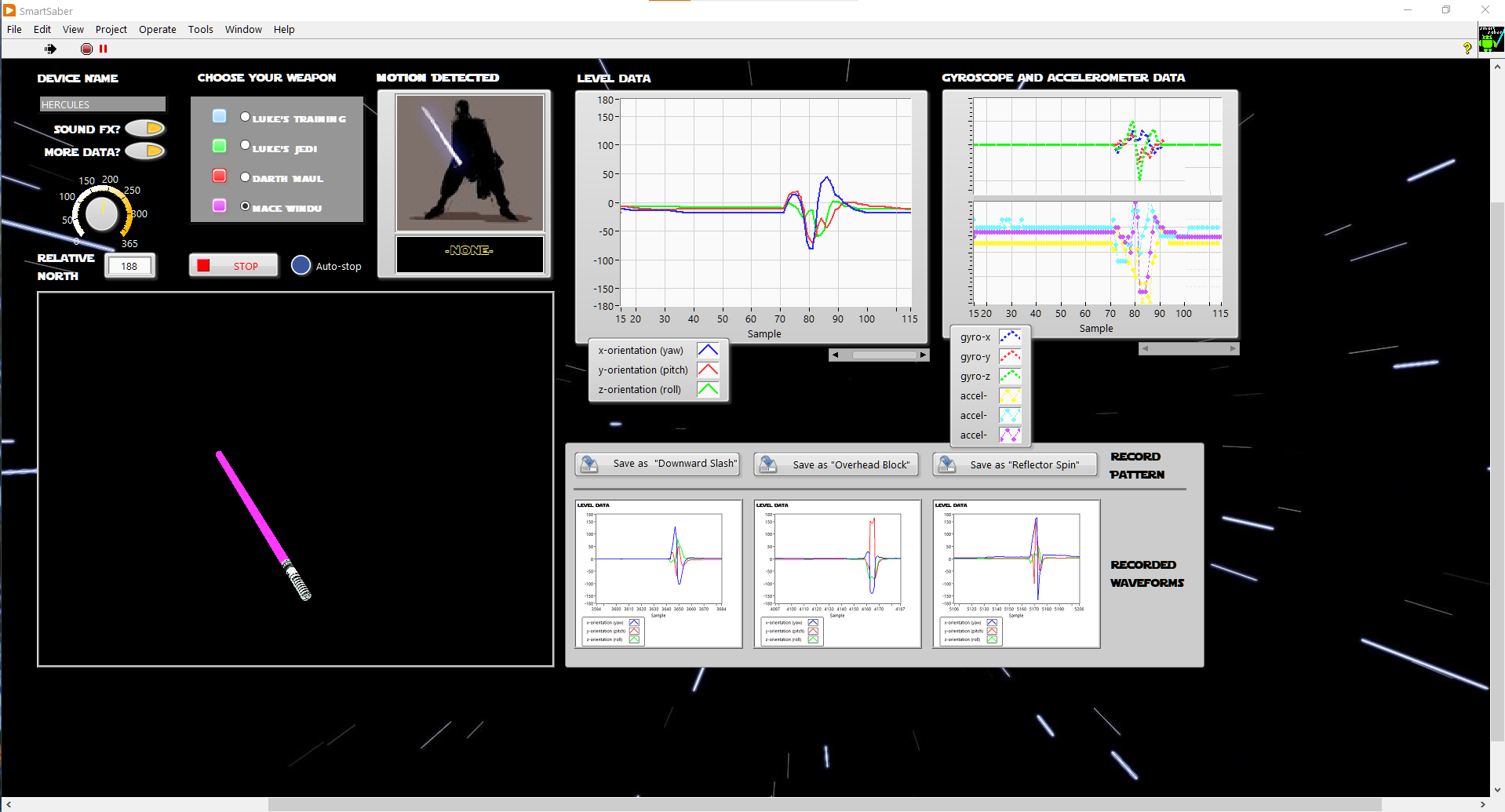Click the yellow accel plot legend icon

[x=1010, y=395]
